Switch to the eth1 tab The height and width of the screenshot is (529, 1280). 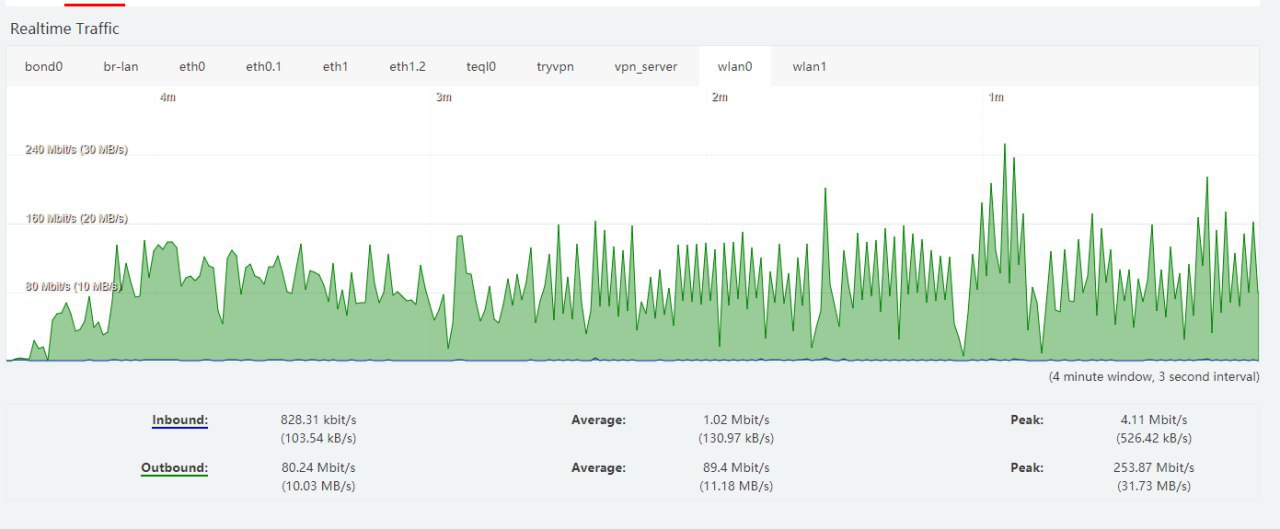[335, 67]
